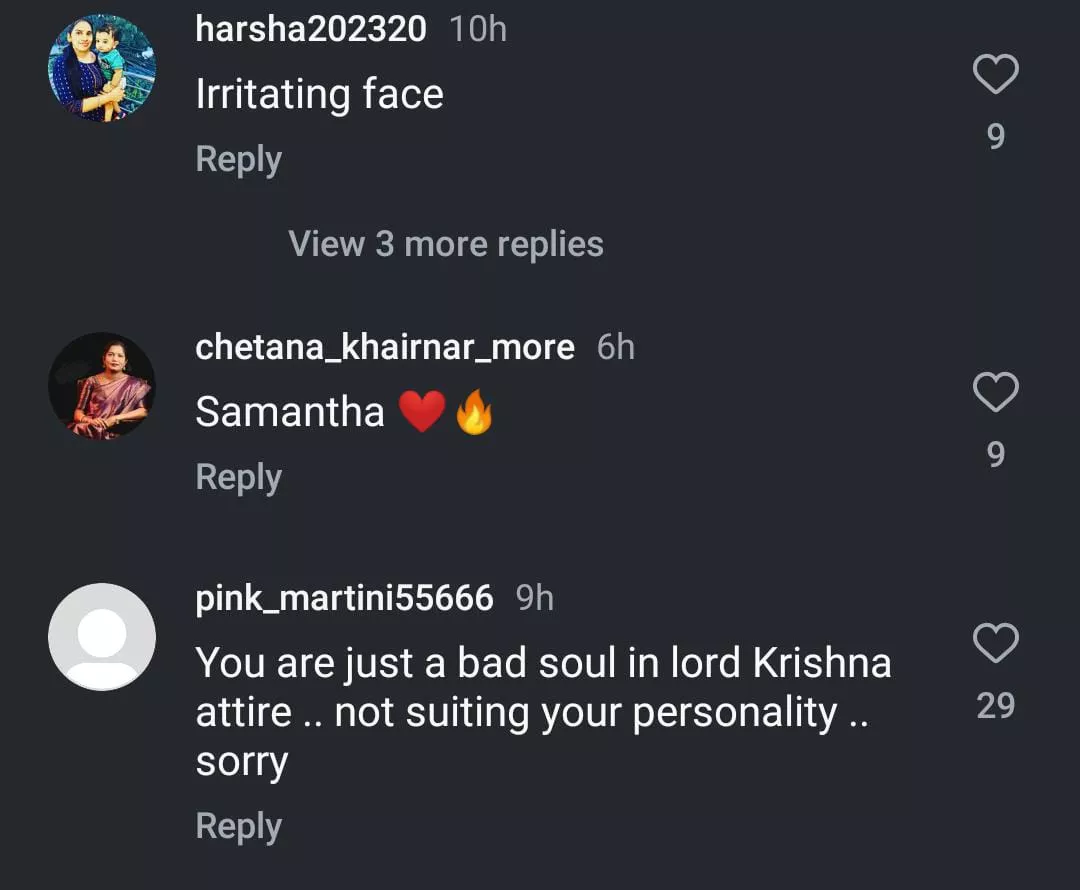Reply to chetana_khairnar_more's Samantha comment
Viewport: 1080px width, 890px height.
click(238, 478)
